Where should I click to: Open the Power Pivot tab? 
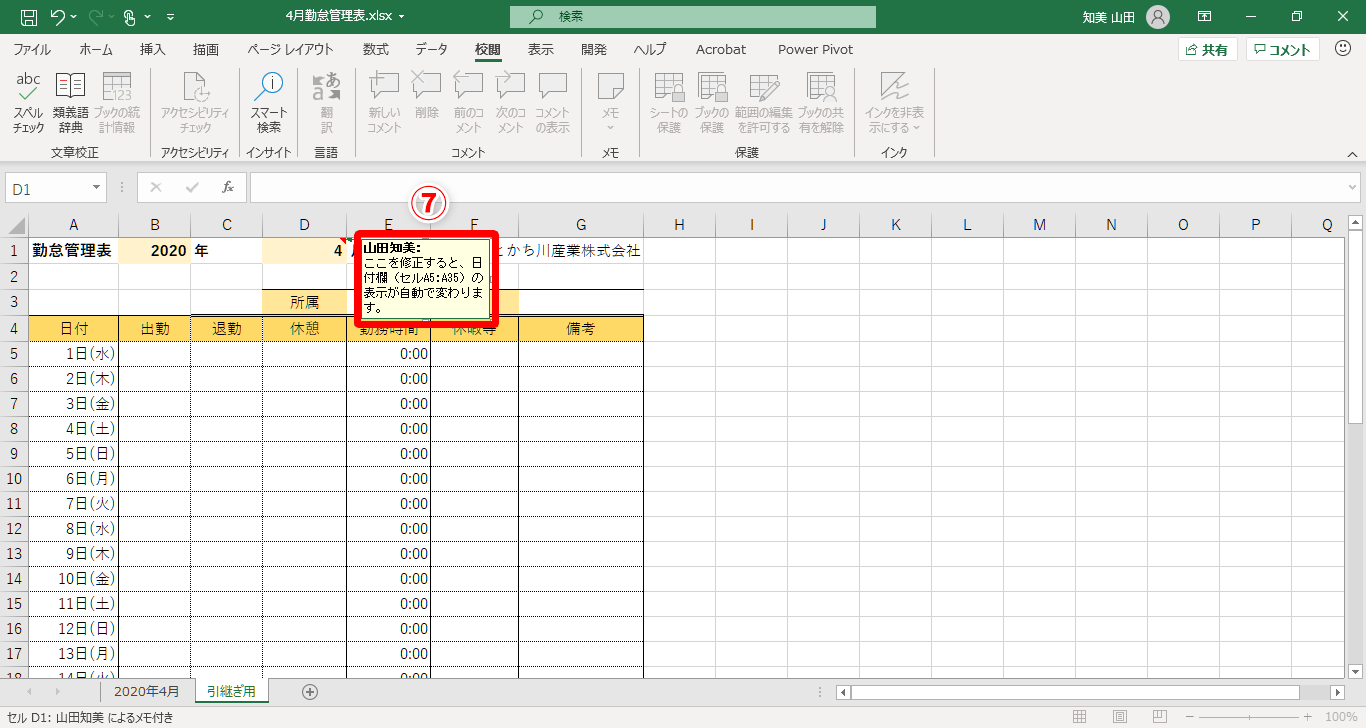coord(816,49)
